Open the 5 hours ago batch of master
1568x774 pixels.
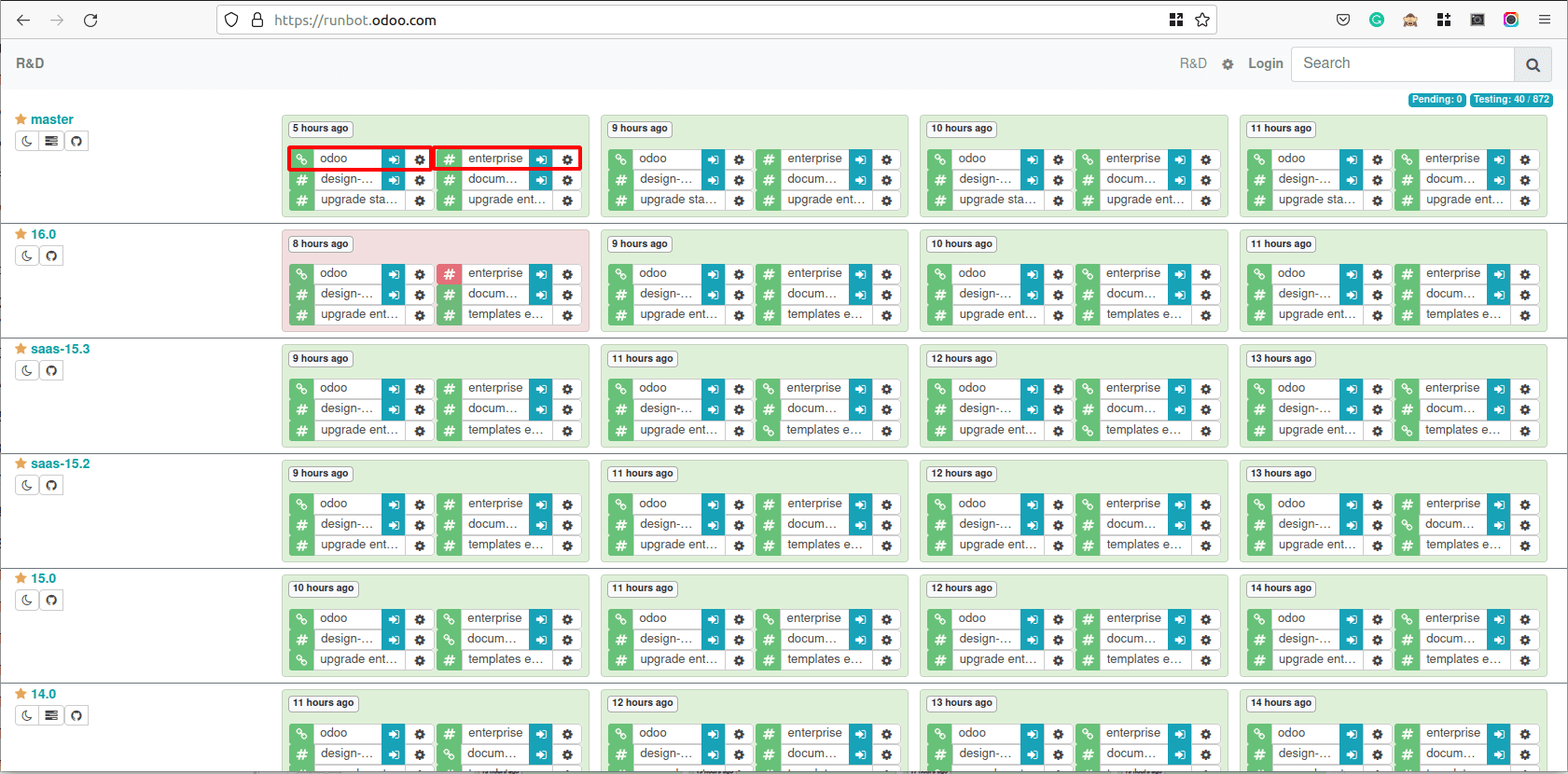click(x=320, y=129)
